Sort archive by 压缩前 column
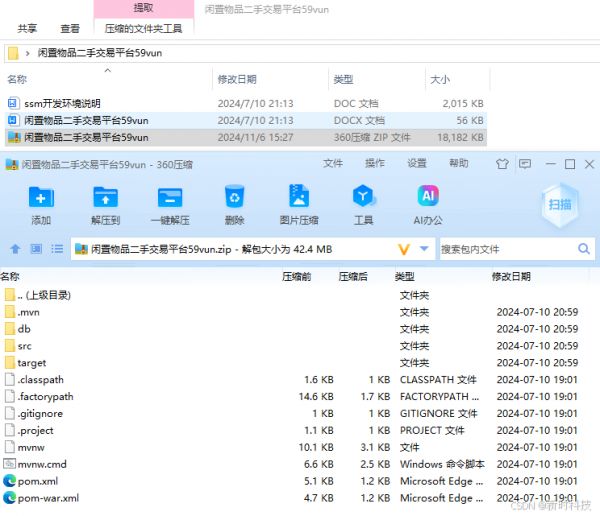Screen dimensions: 600x516 pos(296,276)
